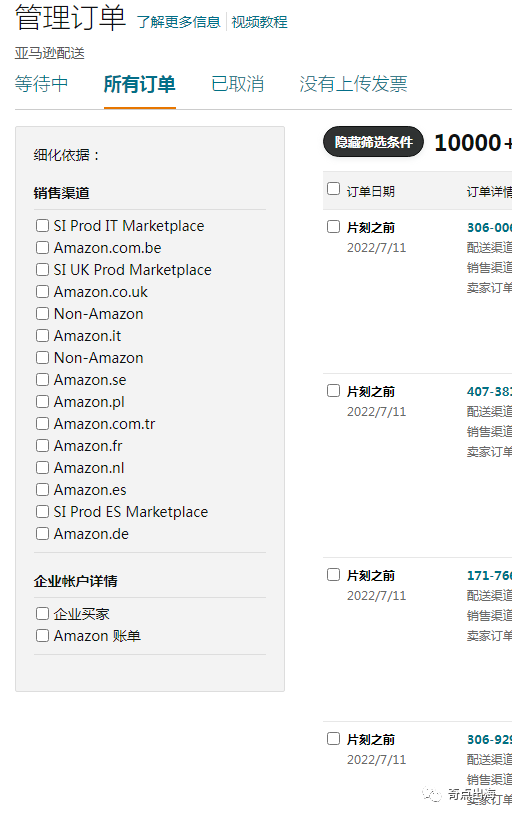Click the 隐藏筛选条件 hide filters button
The width and height of the screenshot is (512, 817).
373,142
